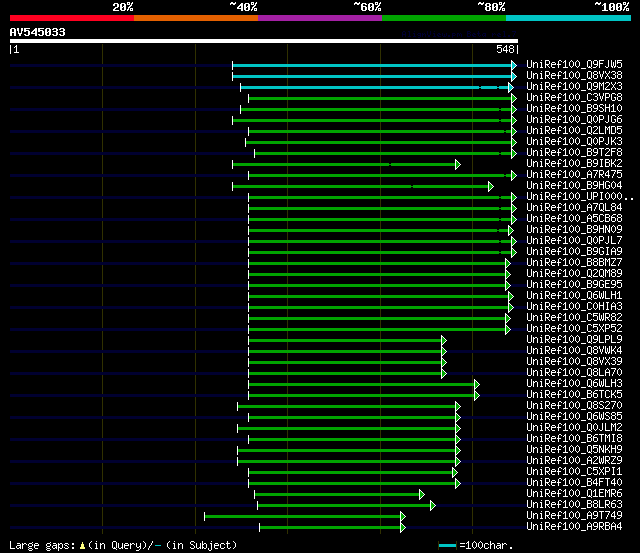Select the UniRef100_A7QL84 label
This screenshot has width=640, height=553.
[x=574, y=207]
